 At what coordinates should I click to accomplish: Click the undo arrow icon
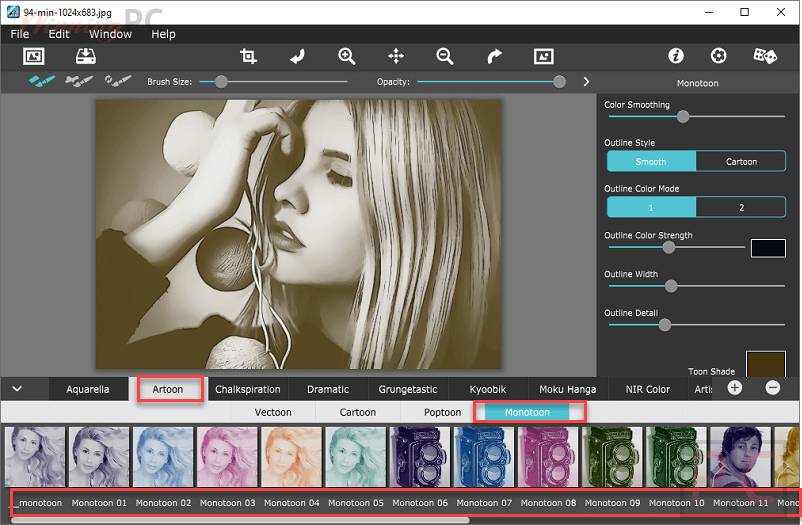coord(297,56)
